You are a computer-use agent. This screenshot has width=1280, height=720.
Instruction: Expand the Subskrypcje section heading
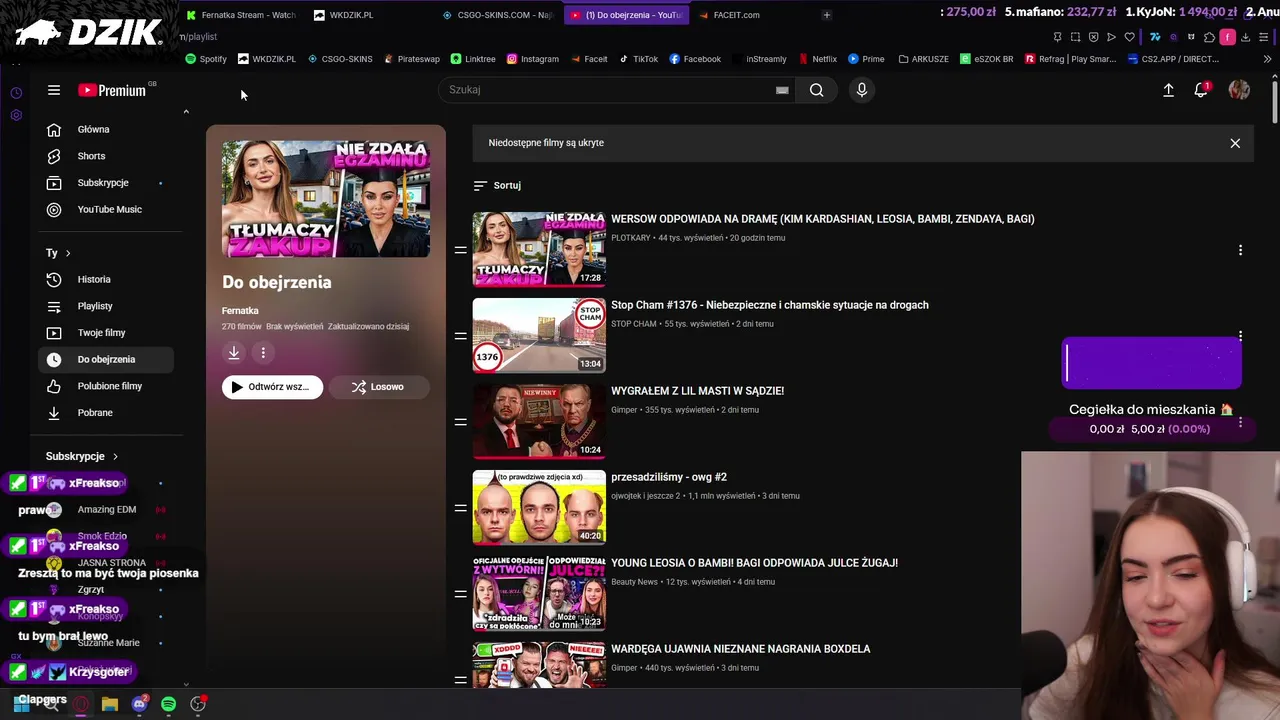82,456
